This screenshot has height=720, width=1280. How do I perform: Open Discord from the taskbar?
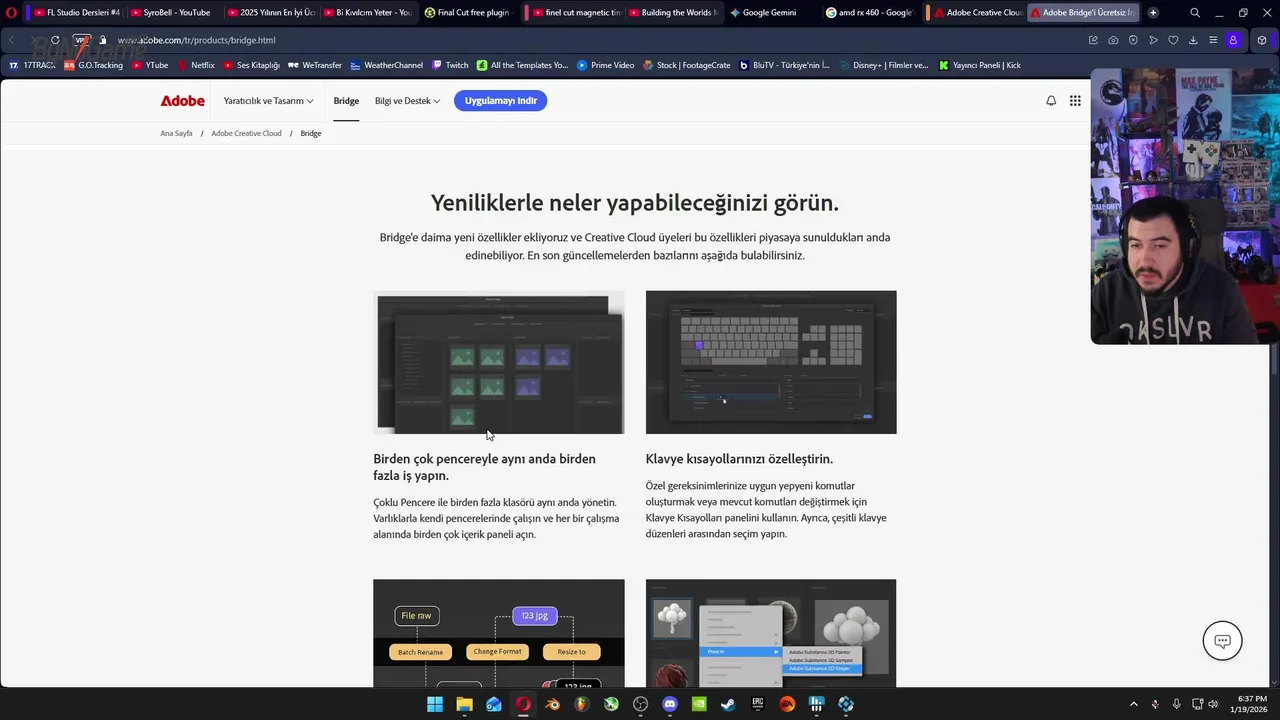pyautogui.click(x=670, y=704)
